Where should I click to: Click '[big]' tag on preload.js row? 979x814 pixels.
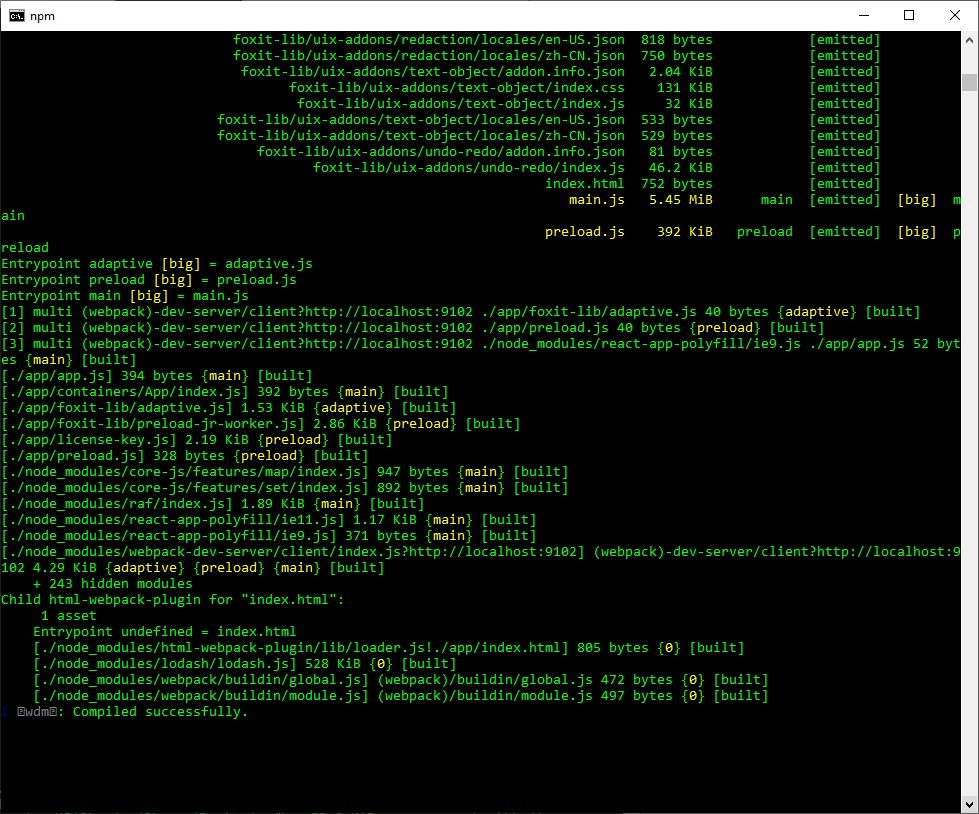[x=917, y=232]
